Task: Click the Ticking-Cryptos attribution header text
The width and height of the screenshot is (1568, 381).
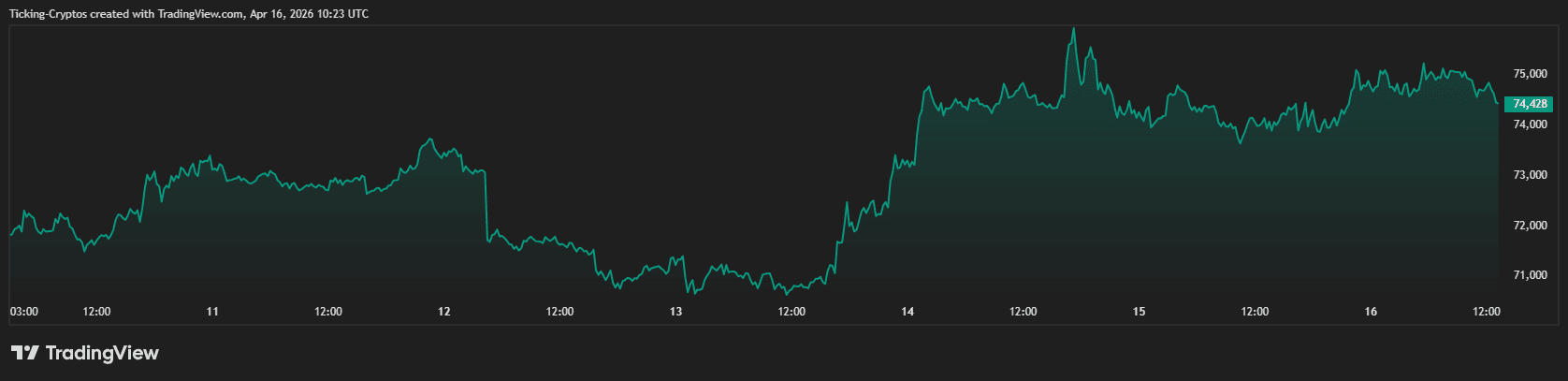Action: tap(188, 14)
